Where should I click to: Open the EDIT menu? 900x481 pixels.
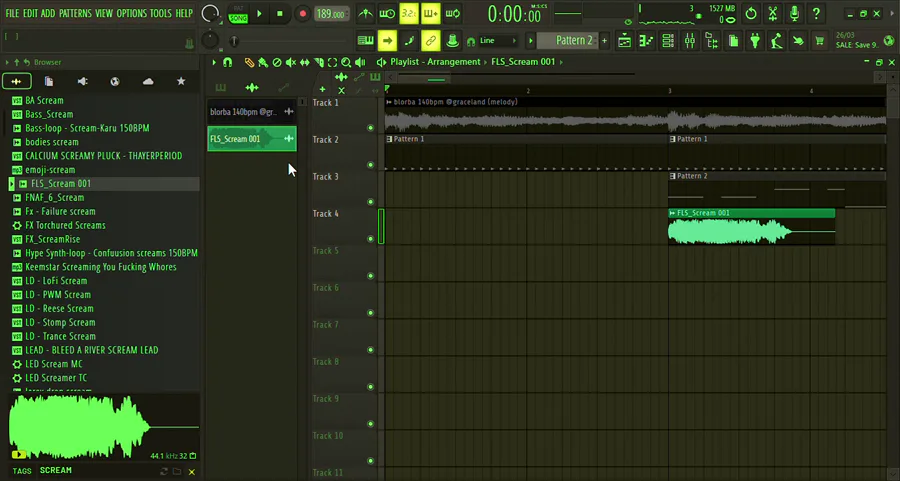(x=30, y=13)
